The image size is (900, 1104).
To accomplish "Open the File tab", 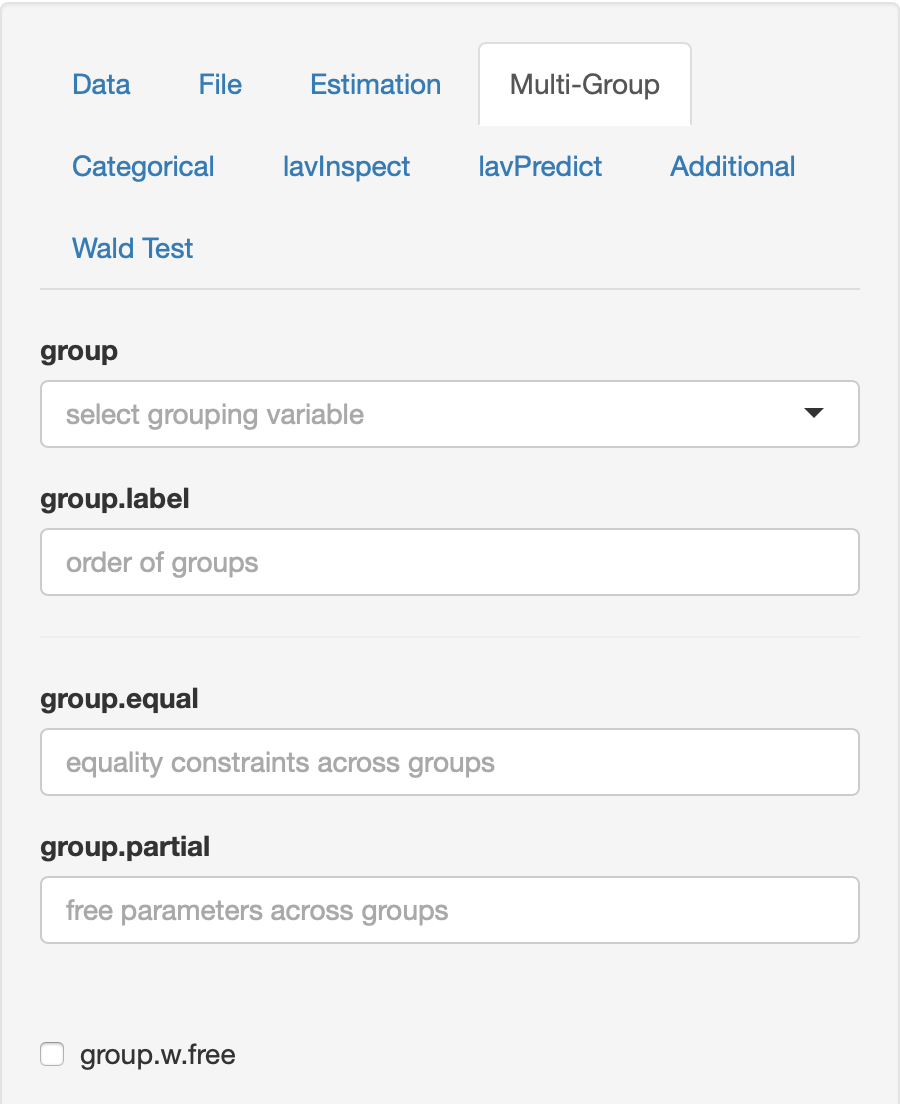I will (x=219, y=85).
